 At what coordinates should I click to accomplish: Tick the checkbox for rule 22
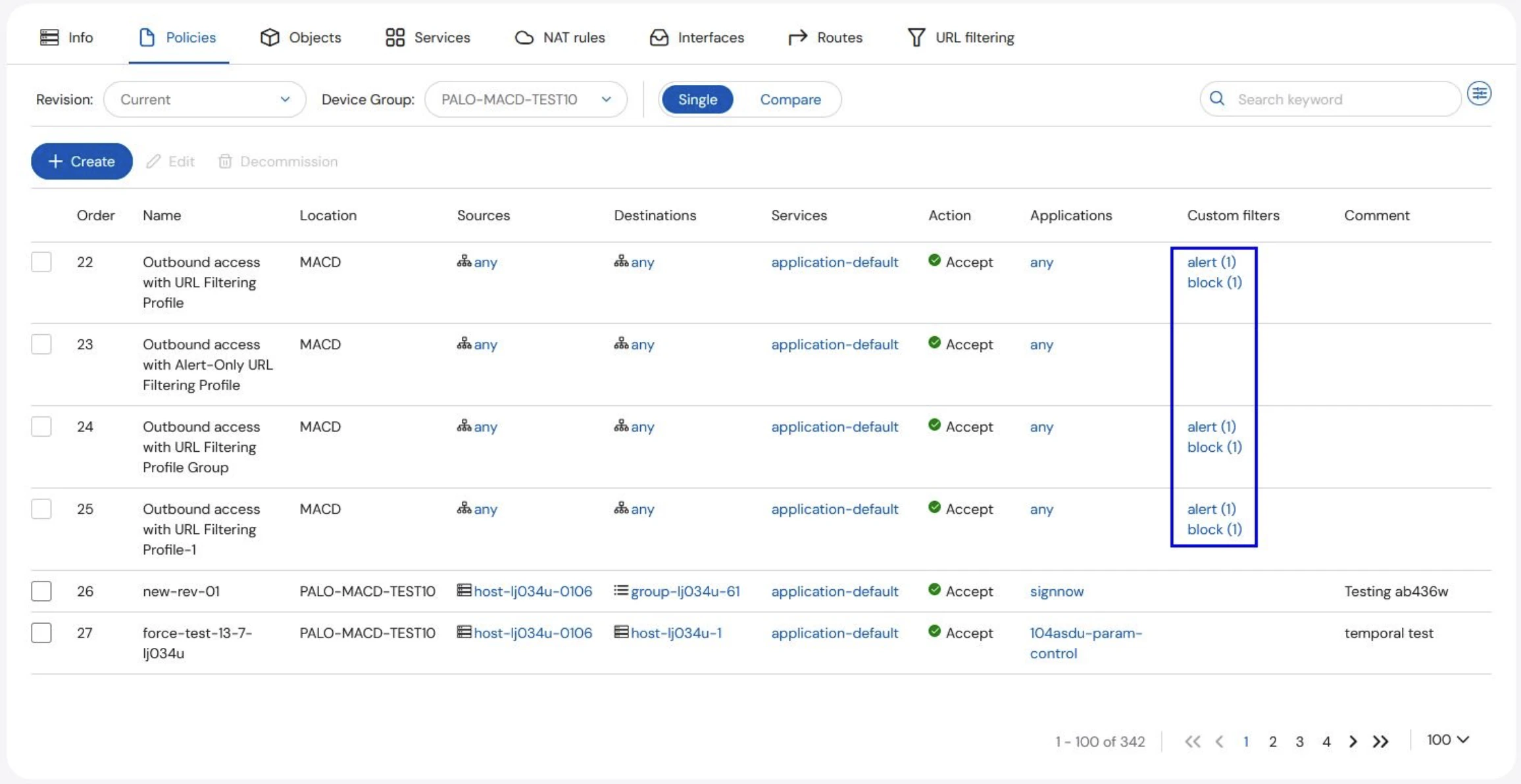tap(41, 262)
